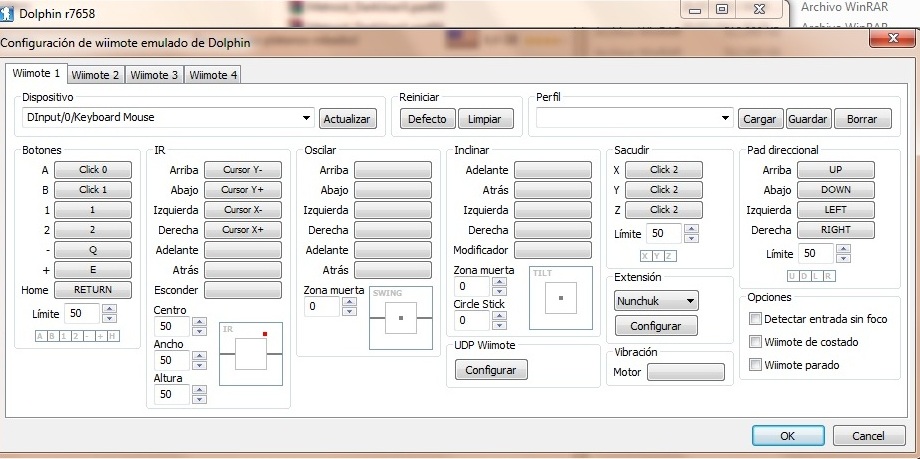Increase the Botones Límite spinner value

110,309
